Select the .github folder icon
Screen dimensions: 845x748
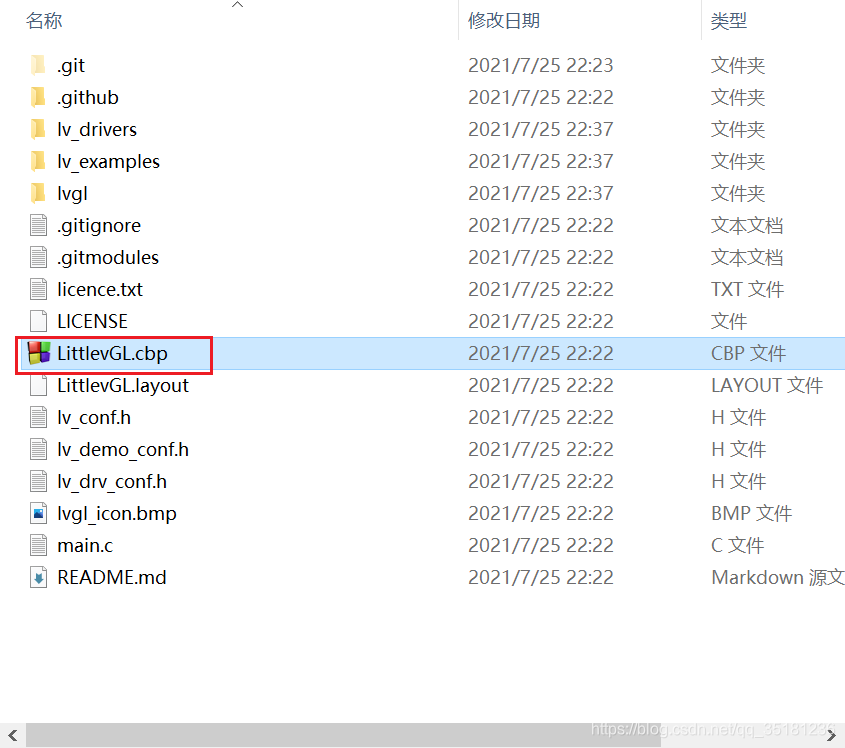(38, 97)
